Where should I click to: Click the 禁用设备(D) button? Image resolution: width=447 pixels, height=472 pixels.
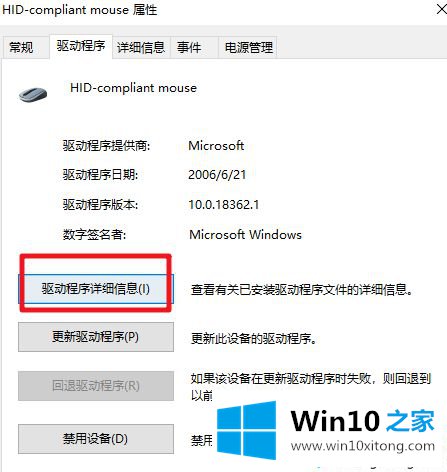(96, 439)
